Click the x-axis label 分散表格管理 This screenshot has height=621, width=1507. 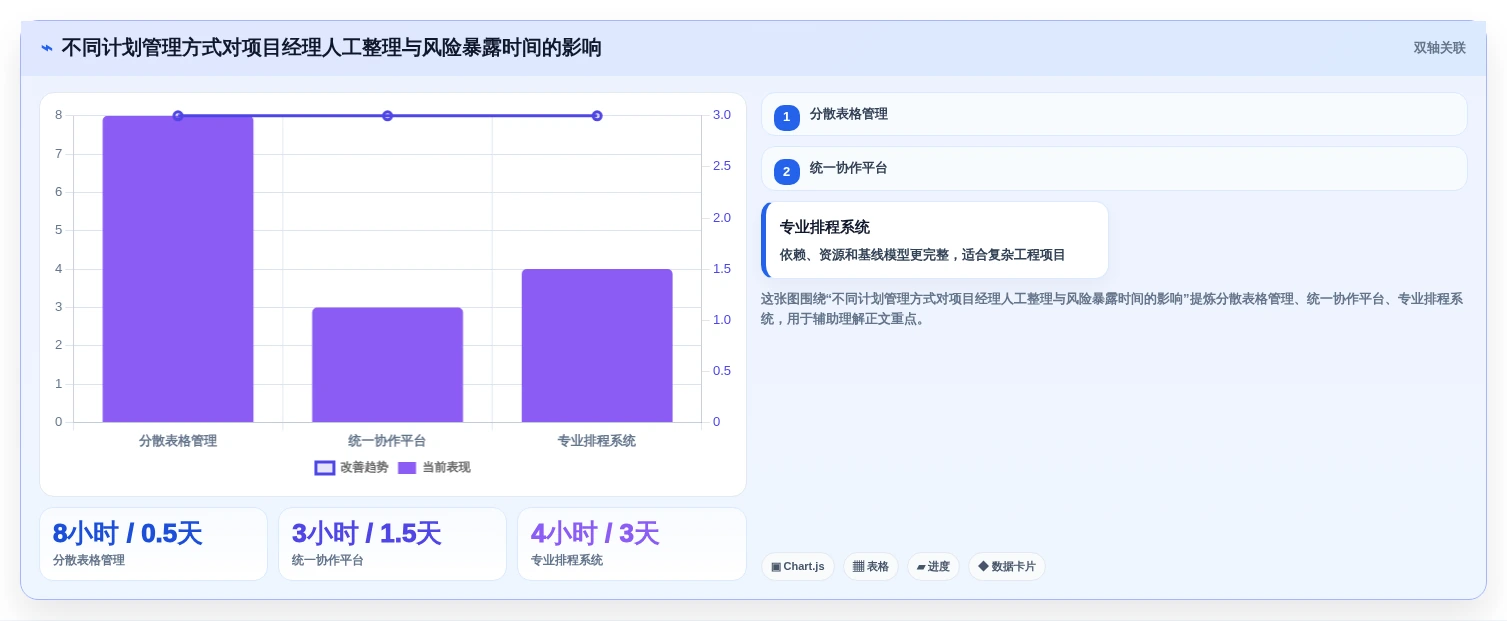tap(178, 441)
